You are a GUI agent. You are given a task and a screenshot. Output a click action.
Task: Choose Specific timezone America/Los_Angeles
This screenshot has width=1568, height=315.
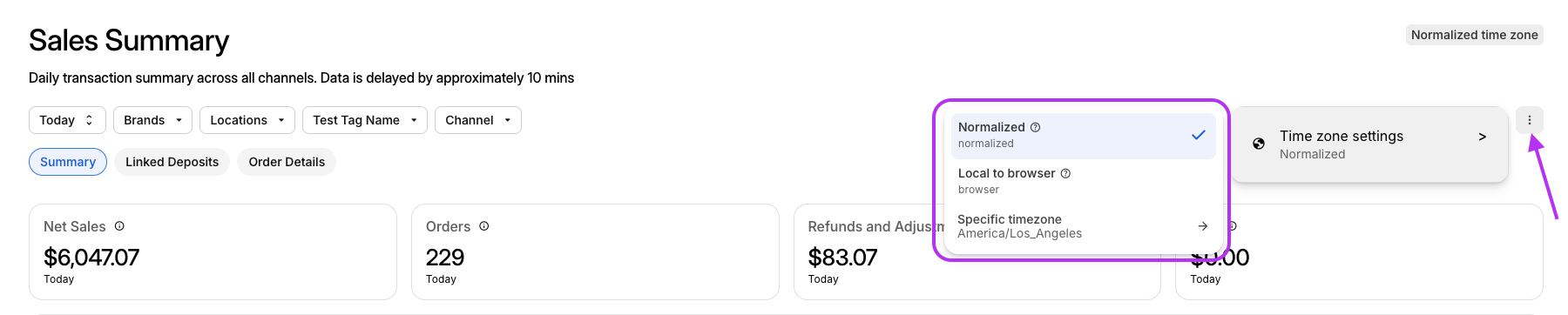[x=1083, y=226]
